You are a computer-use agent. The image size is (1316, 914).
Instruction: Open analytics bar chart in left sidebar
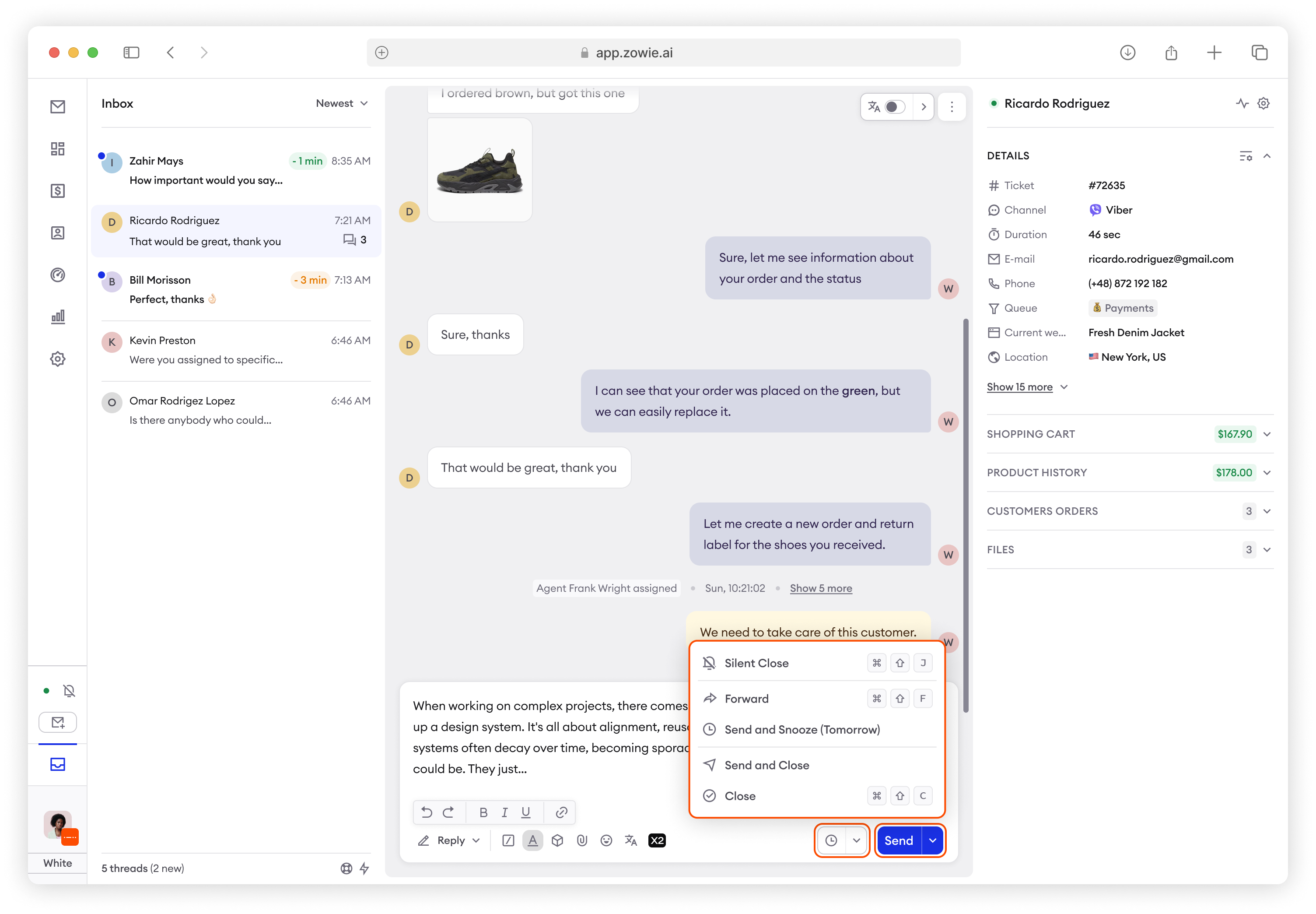click(x=58, y=316)
